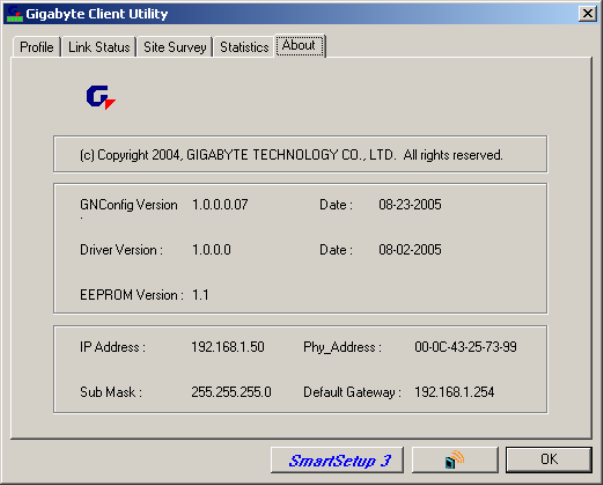The height and width of the screenshot is (485, 603).
Task: Confirm with the OK button
Action: [x=549, y=460]
